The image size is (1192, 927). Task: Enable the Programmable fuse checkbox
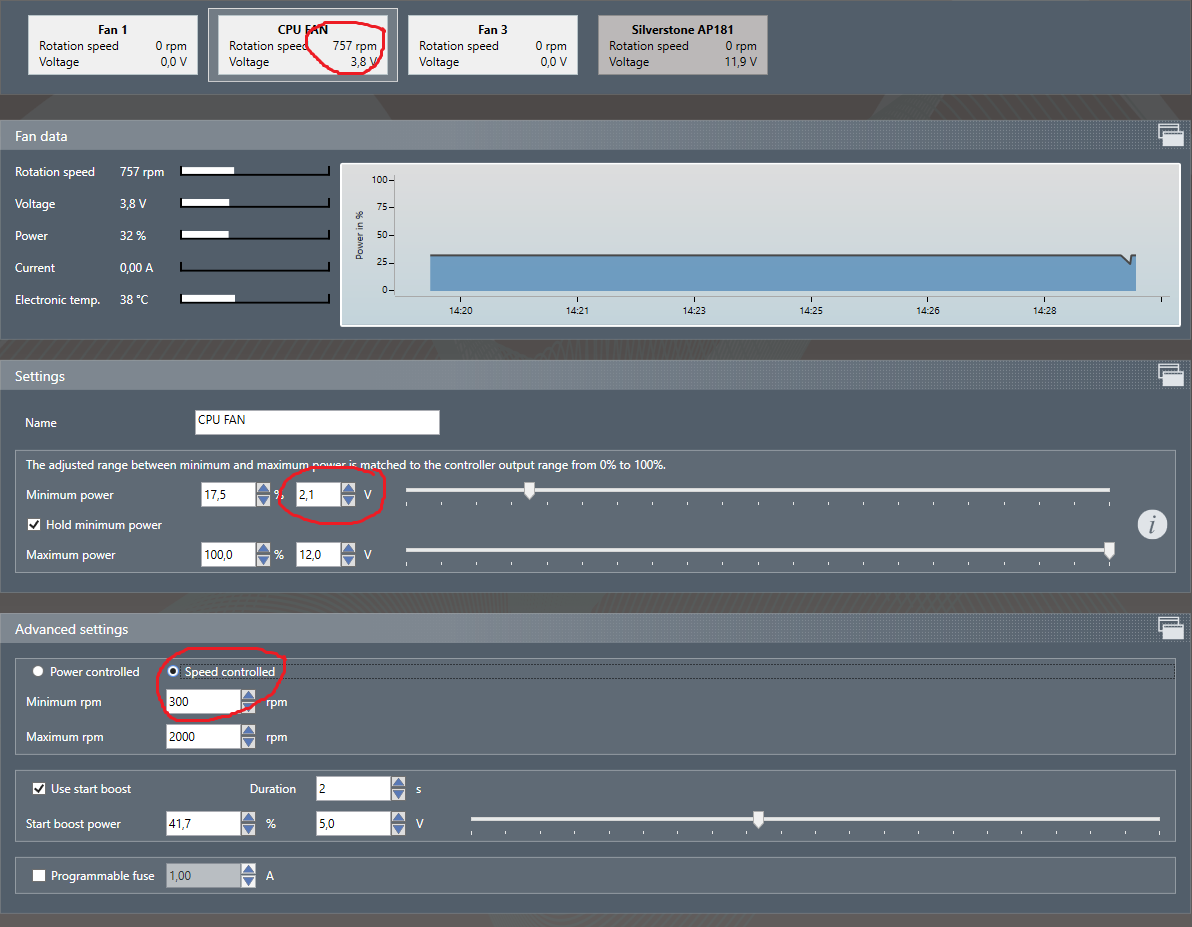[39, 876]
